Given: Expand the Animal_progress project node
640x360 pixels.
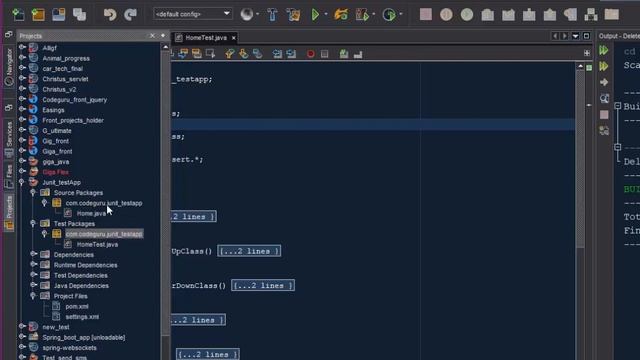Looking at the screenshot, I should pos(23,58).
